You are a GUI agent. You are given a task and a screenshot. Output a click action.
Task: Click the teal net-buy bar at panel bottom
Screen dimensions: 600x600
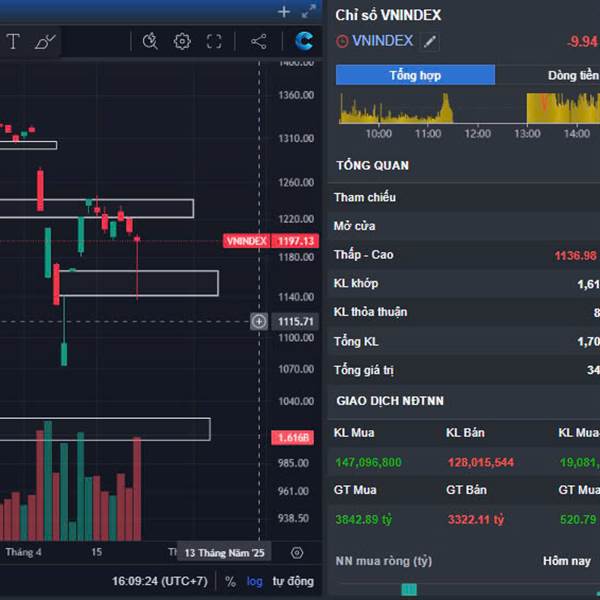point(409,590)
